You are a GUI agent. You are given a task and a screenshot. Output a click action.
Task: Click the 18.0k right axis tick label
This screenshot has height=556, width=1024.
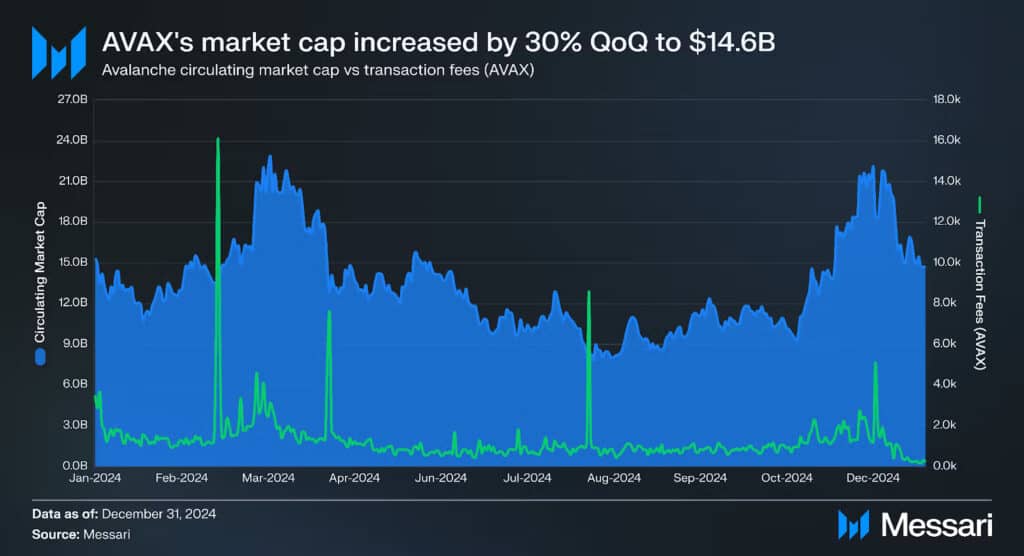947,99
